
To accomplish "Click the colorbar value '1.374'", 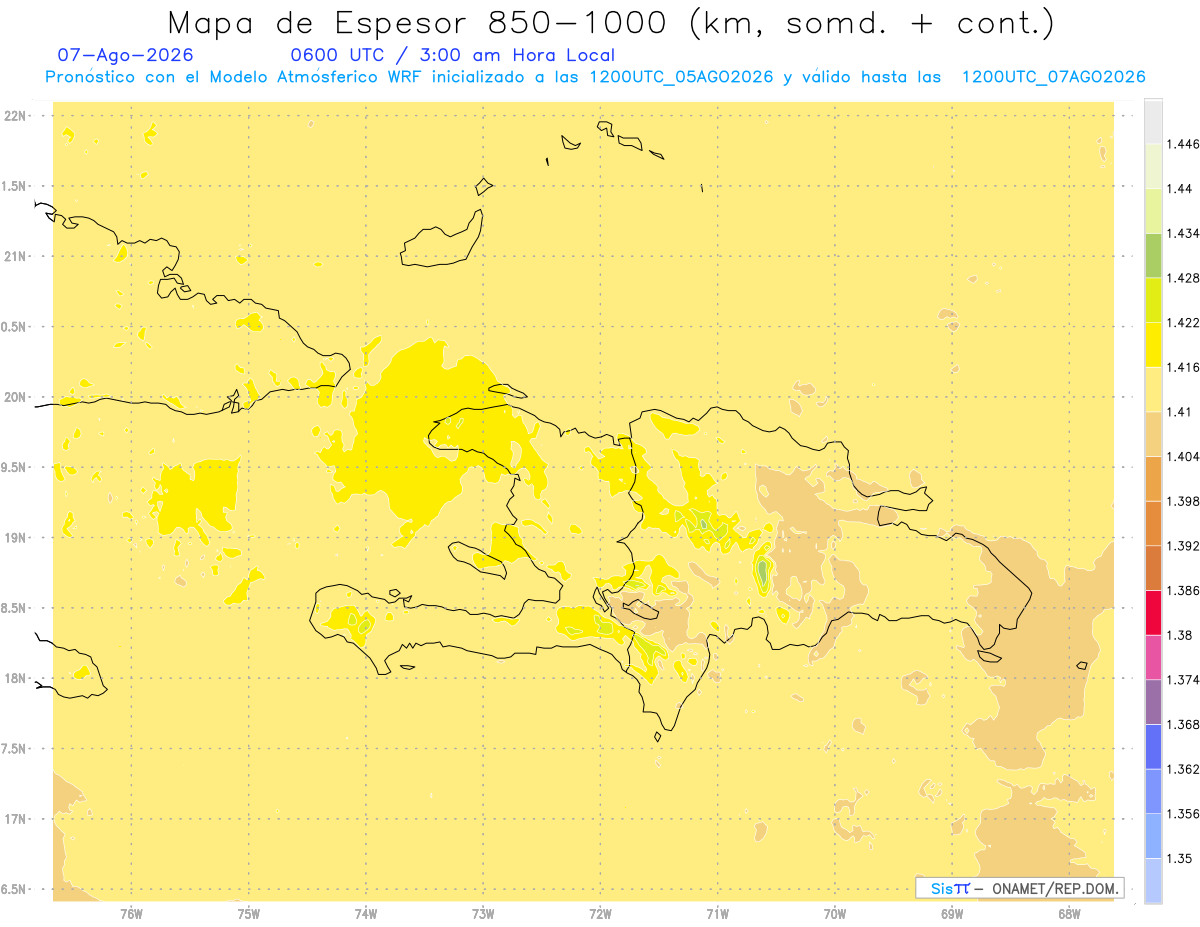I will click(x=1182, y=680).
